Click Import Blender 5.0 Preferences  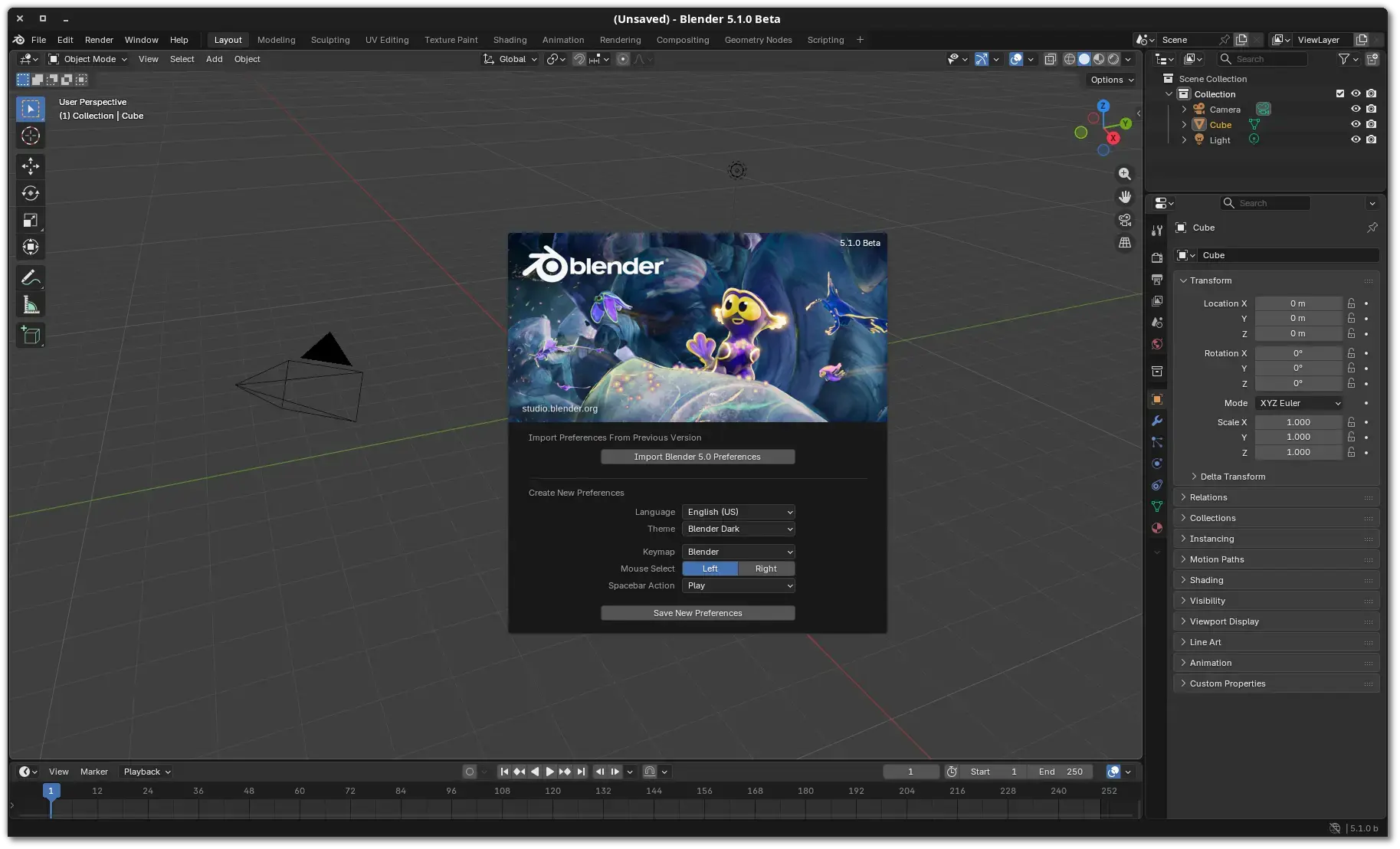click(697, 456)
